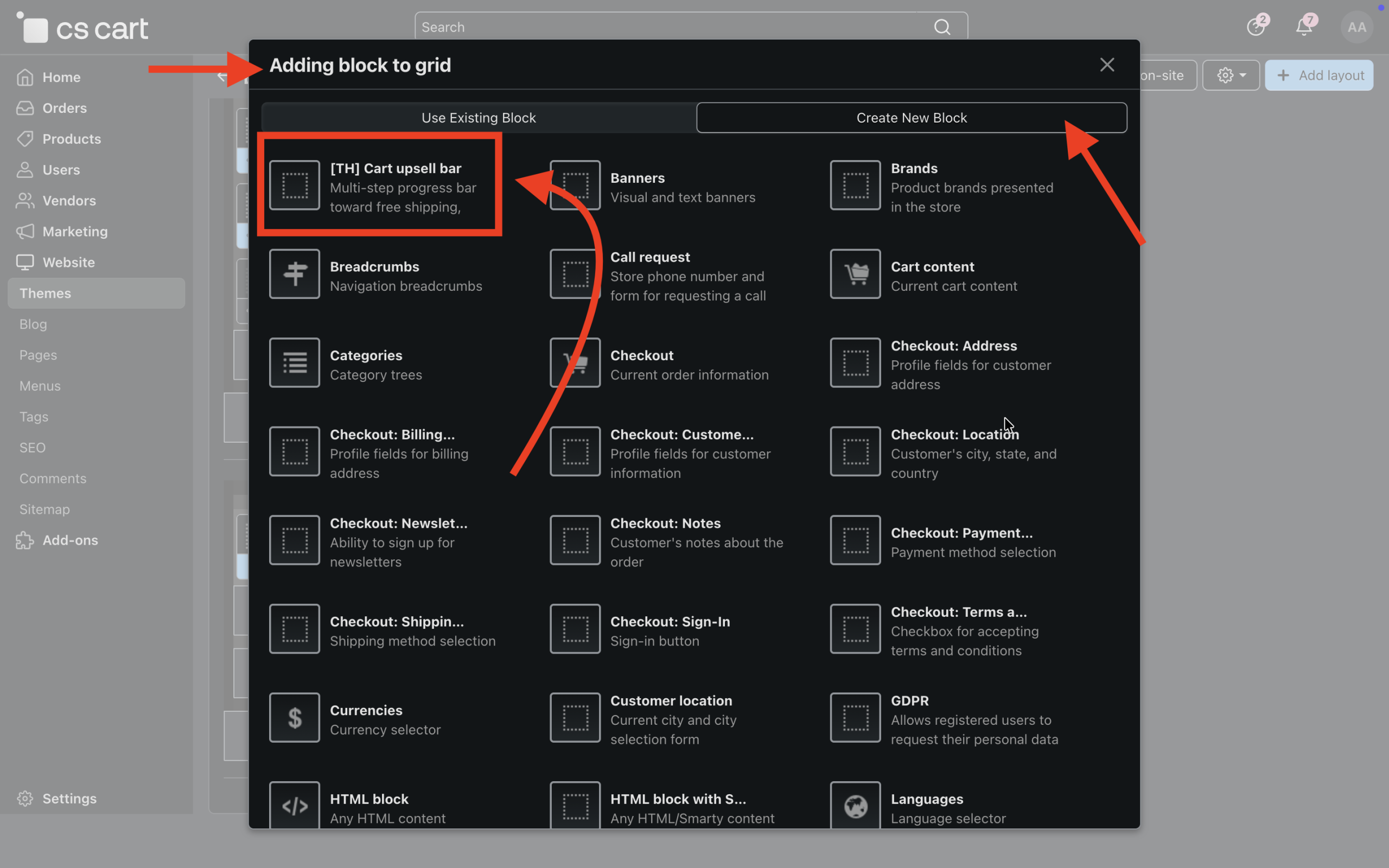The width and height of the screenshot is (1389, 868).
Task: Click the Add layout button
Action: tap(1319, 75)
